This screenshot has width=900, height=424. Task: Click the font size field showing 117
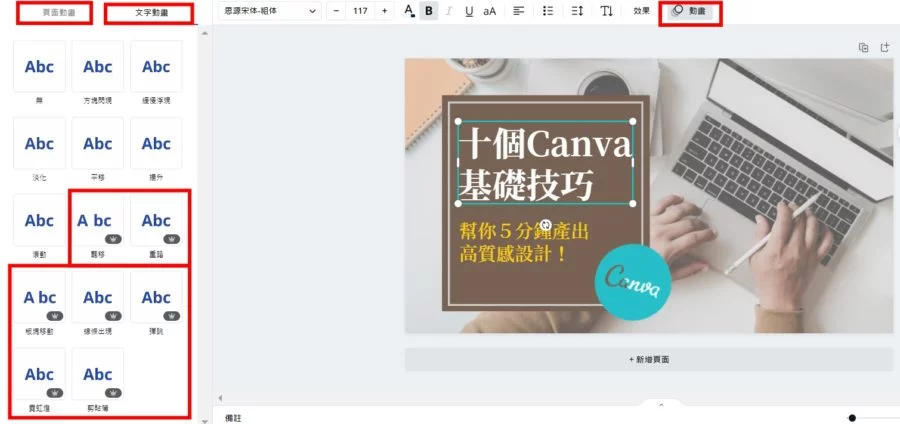360,11
